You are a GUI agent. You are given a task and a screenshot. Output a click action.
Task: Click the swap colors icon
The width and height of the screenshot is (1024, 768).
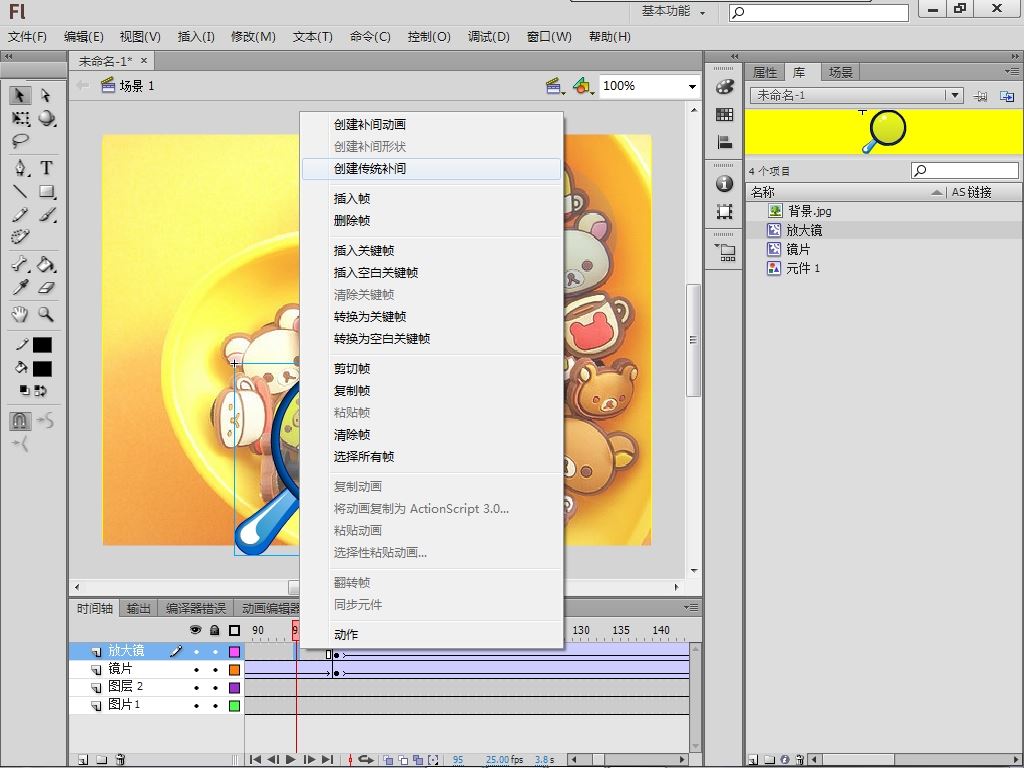click(41, 391)
